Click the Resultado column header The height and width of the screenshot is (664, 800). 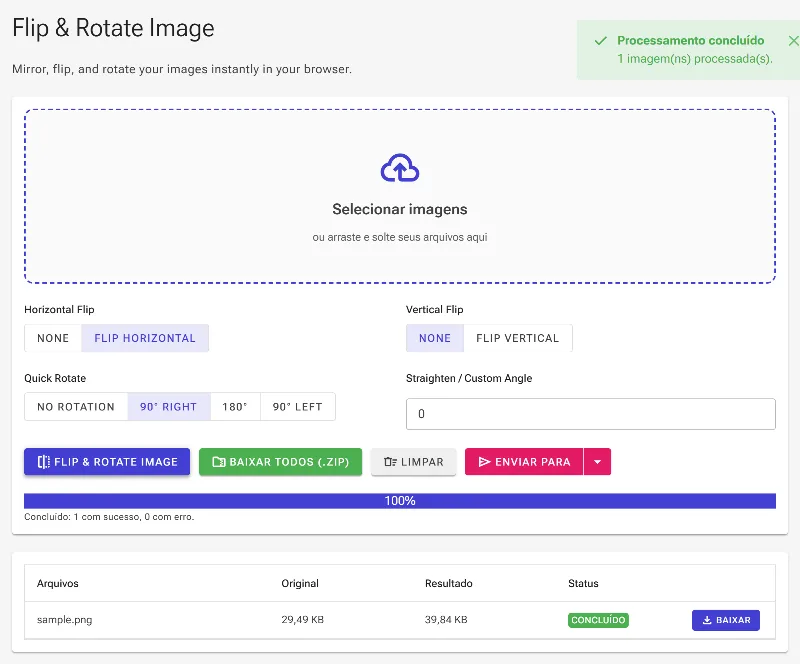pyautogui.click(x=448, y=583)
